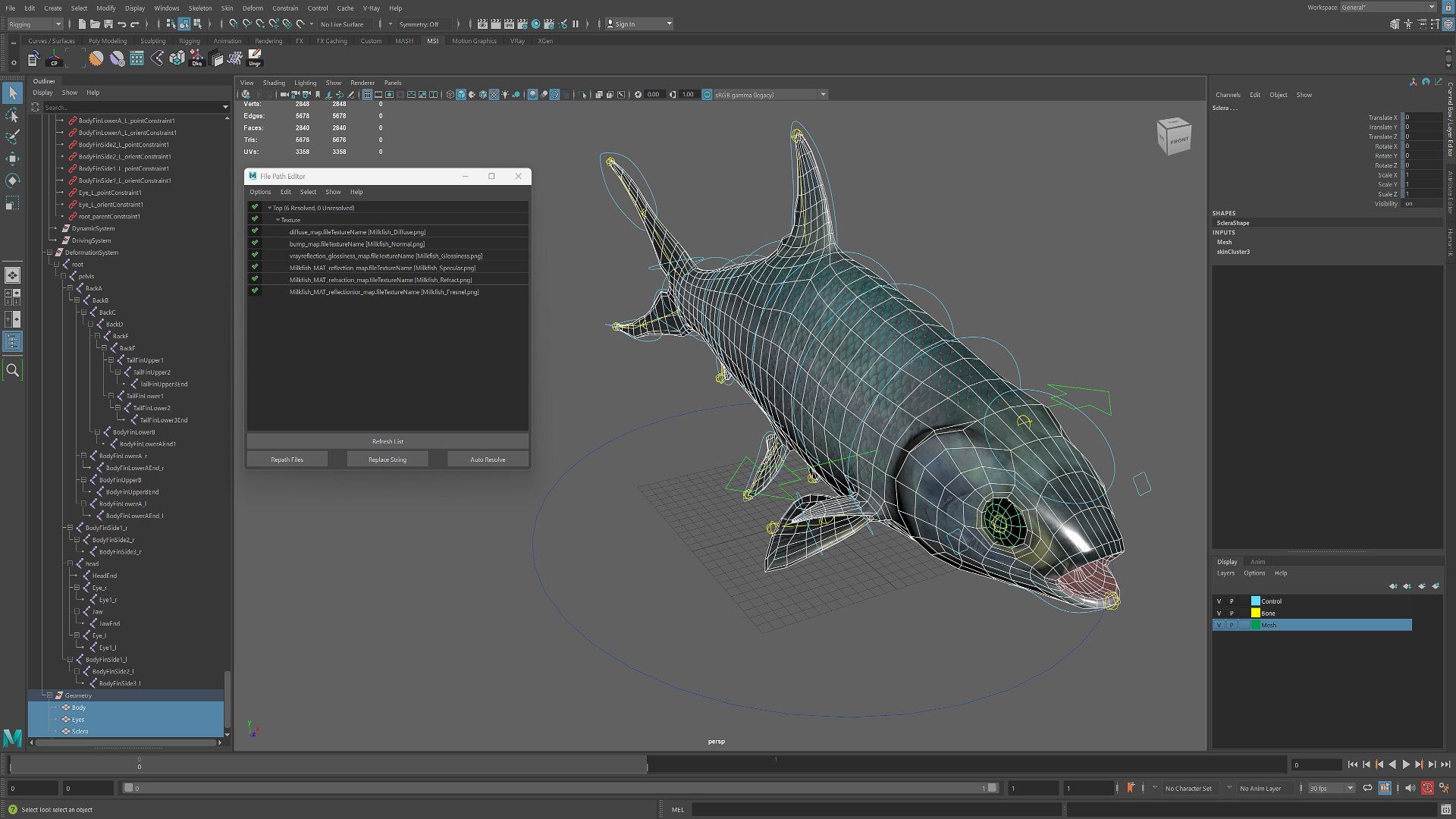The height and width of the screenshot is (819, 1456).
Task: Choose the Rotate tool in the left toolbox
Action: tap(13, 180)
